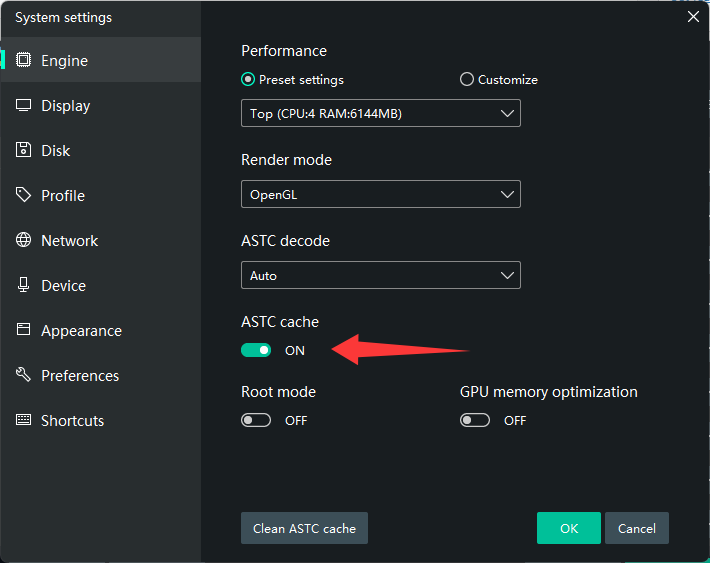Click the Network globe icon
710x563 pixels.
pyautogui.click(x=24, y=240)
